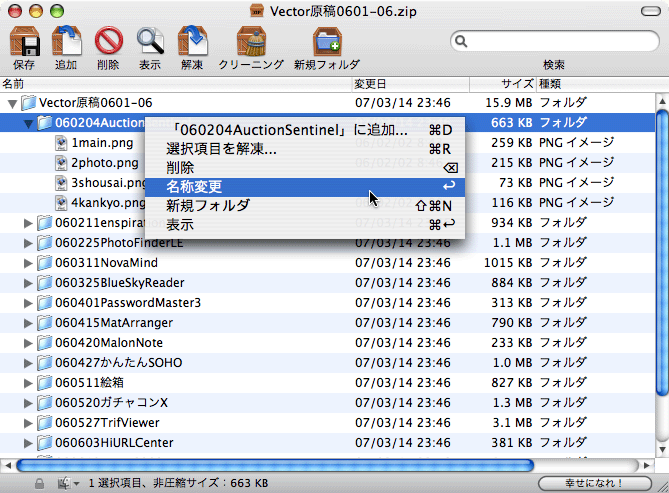Viewport: 669px width, 493px height.
Task: Select the 1main.png file name
Action: 102,143
